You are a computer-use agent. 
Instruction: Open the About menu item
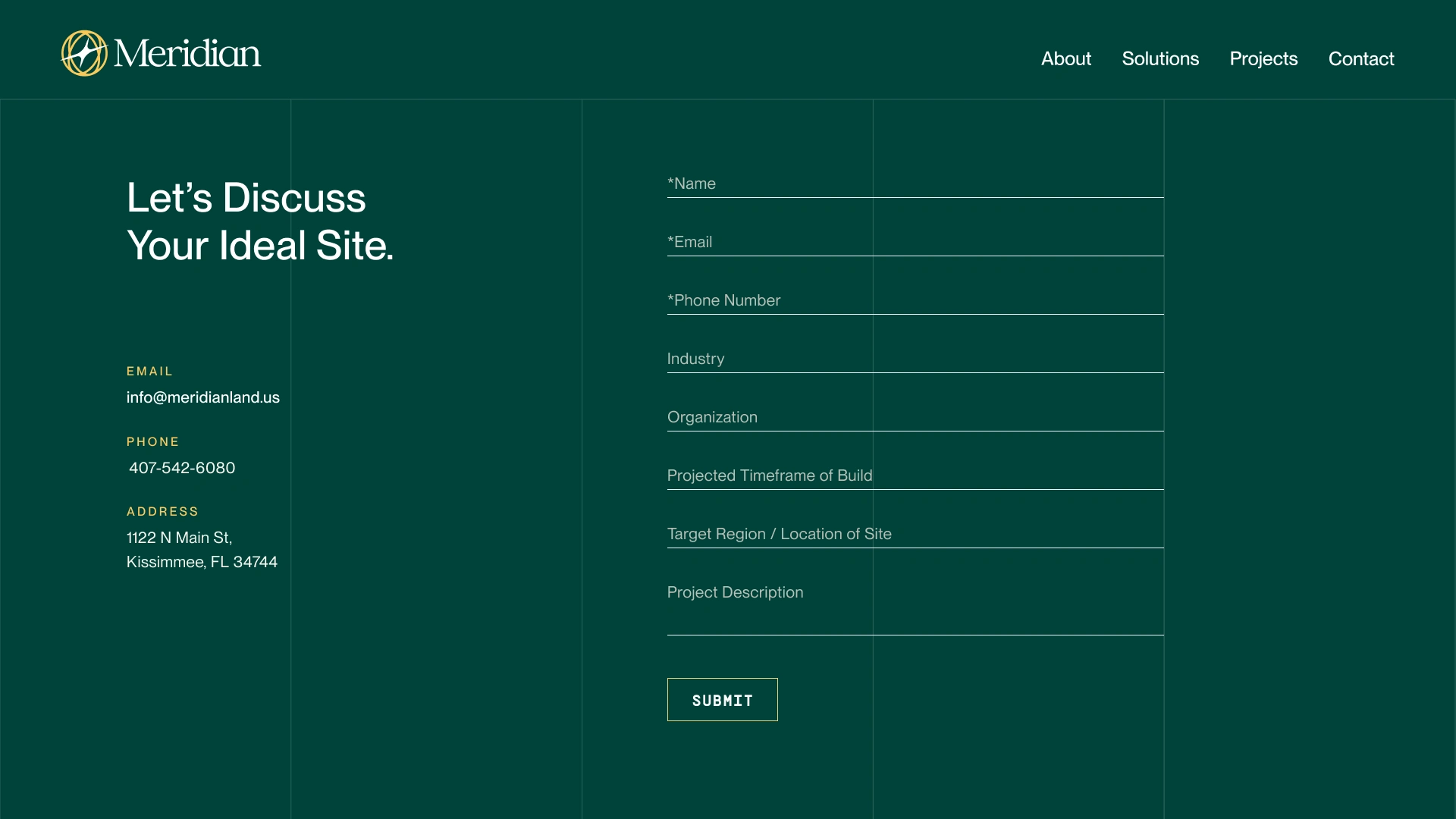[1065, 58]
